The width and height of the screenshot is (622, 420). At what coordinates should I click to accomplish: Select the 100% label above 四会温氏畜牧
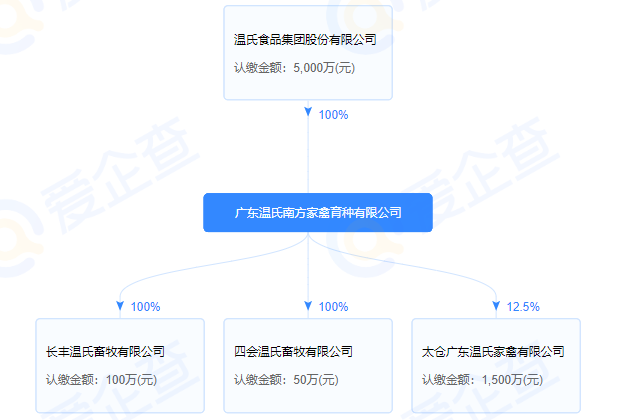(333, 307)
